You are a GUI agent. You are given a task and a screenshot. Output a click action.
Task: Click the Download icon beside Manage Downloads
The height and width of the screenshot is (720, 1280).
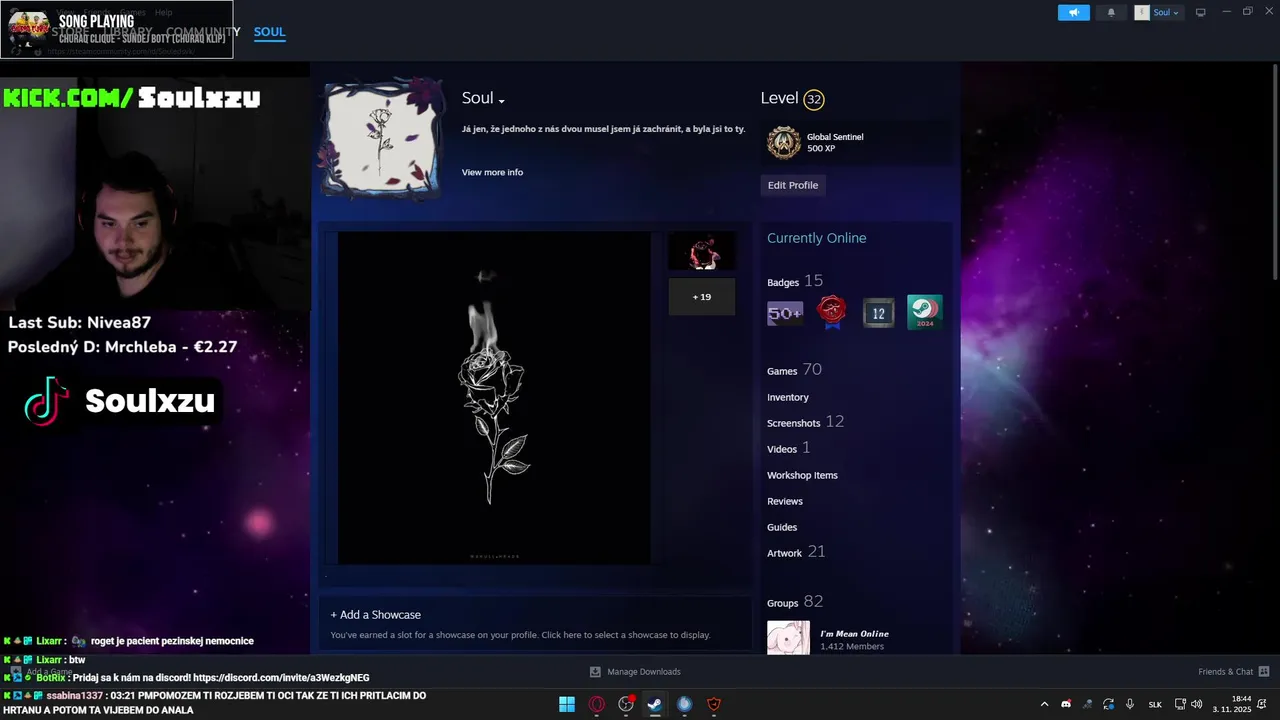pyautogui.click(x=595, y=672)
